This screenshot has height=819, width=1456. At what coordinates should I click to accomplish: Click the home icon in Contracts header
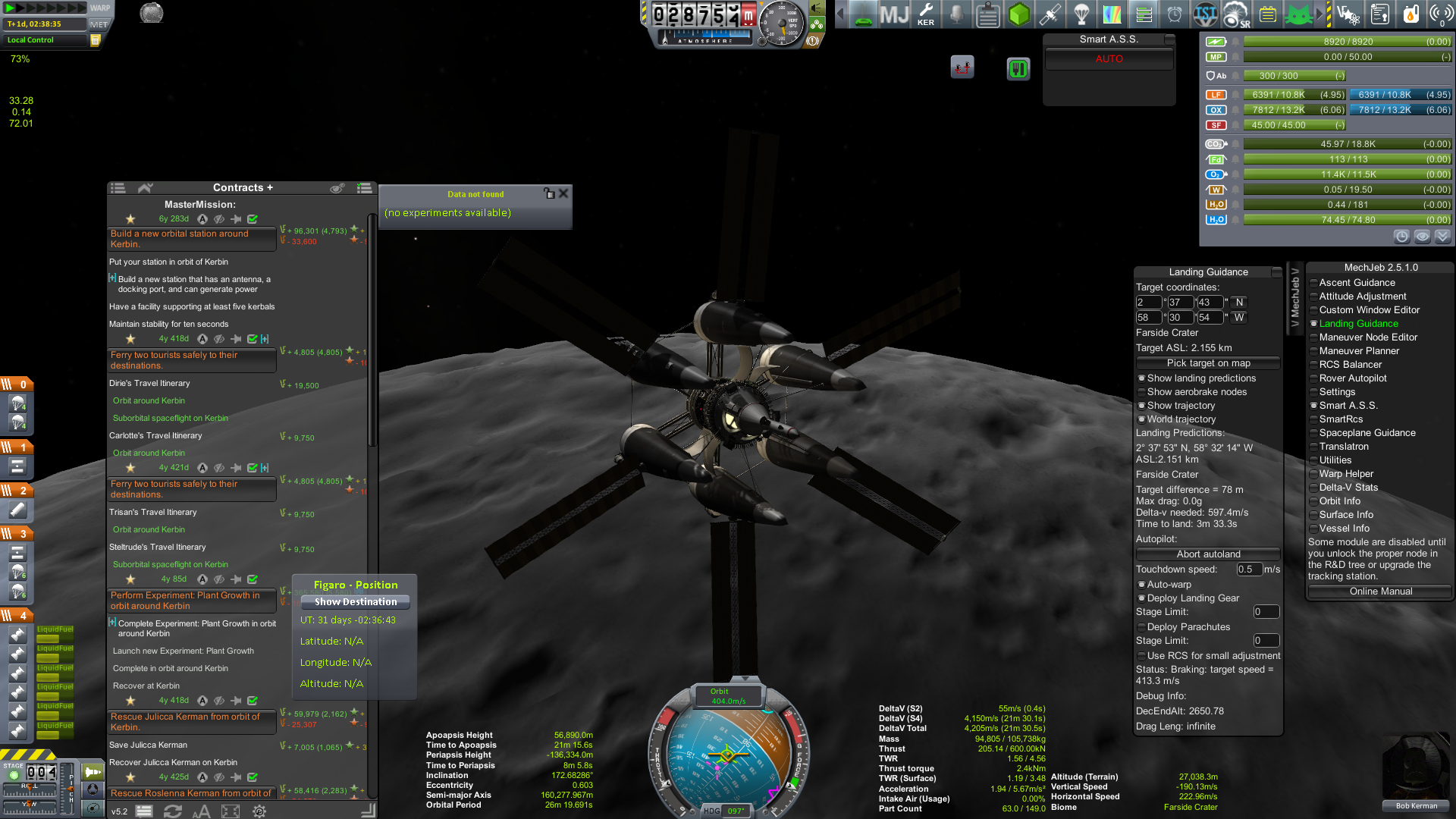pyautogui.click(x=146, y=188)
